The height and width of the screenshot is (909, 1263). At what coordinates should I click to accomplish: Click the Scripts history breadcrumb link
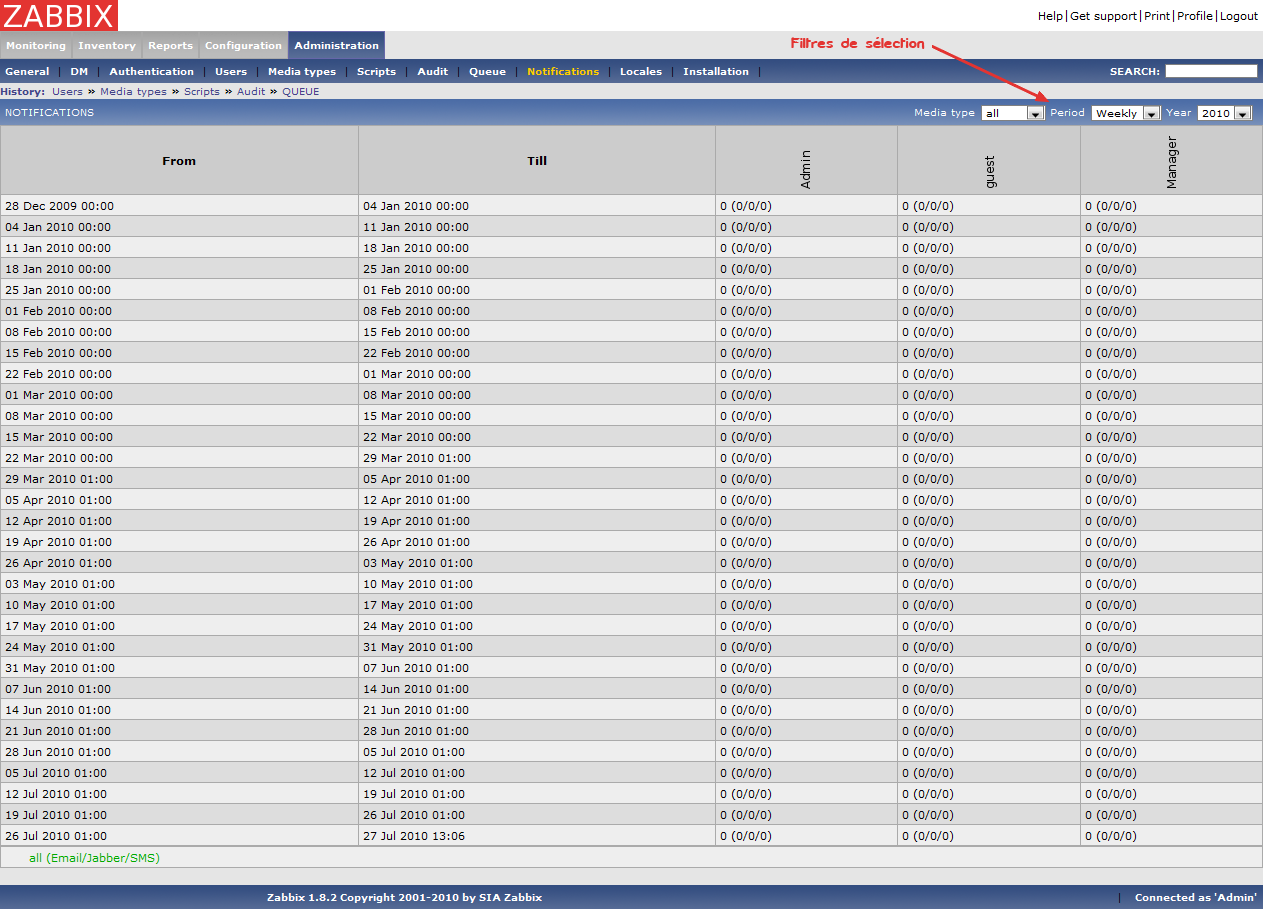pos(201,91)
